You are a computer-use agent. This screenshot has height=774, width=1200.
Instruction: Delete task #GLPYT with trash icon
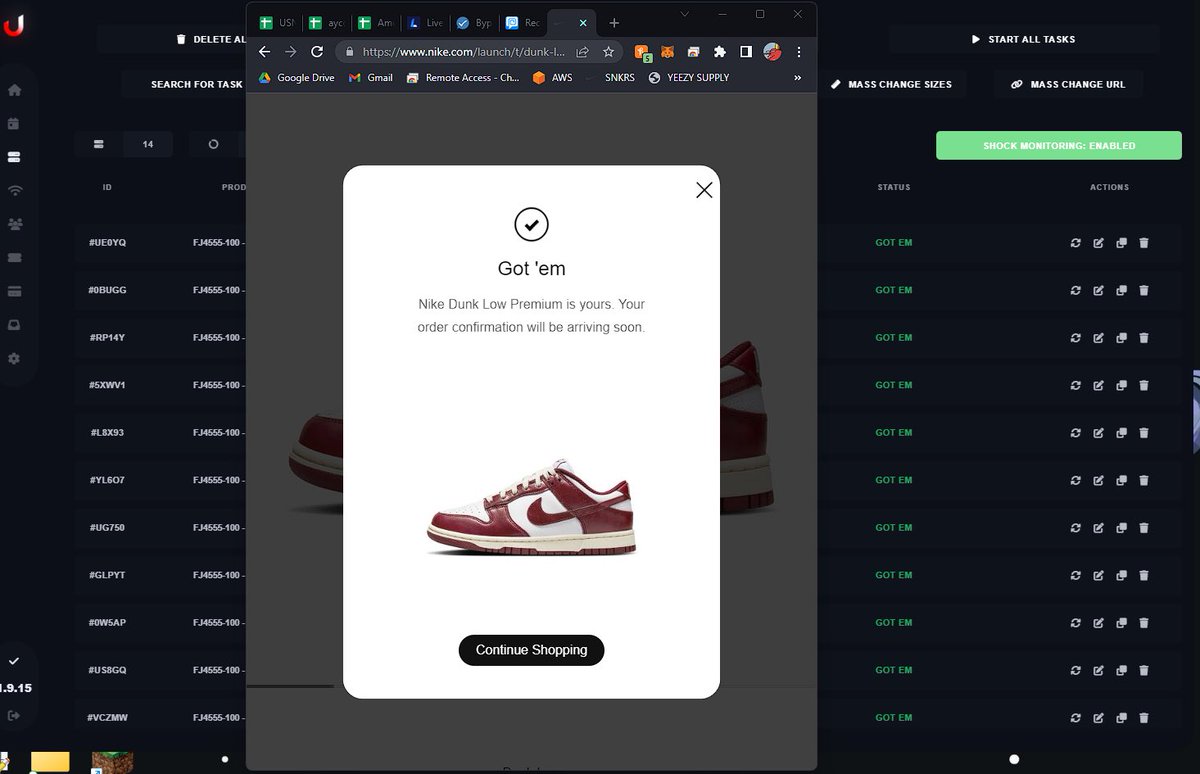click(x=1144, y=575)
